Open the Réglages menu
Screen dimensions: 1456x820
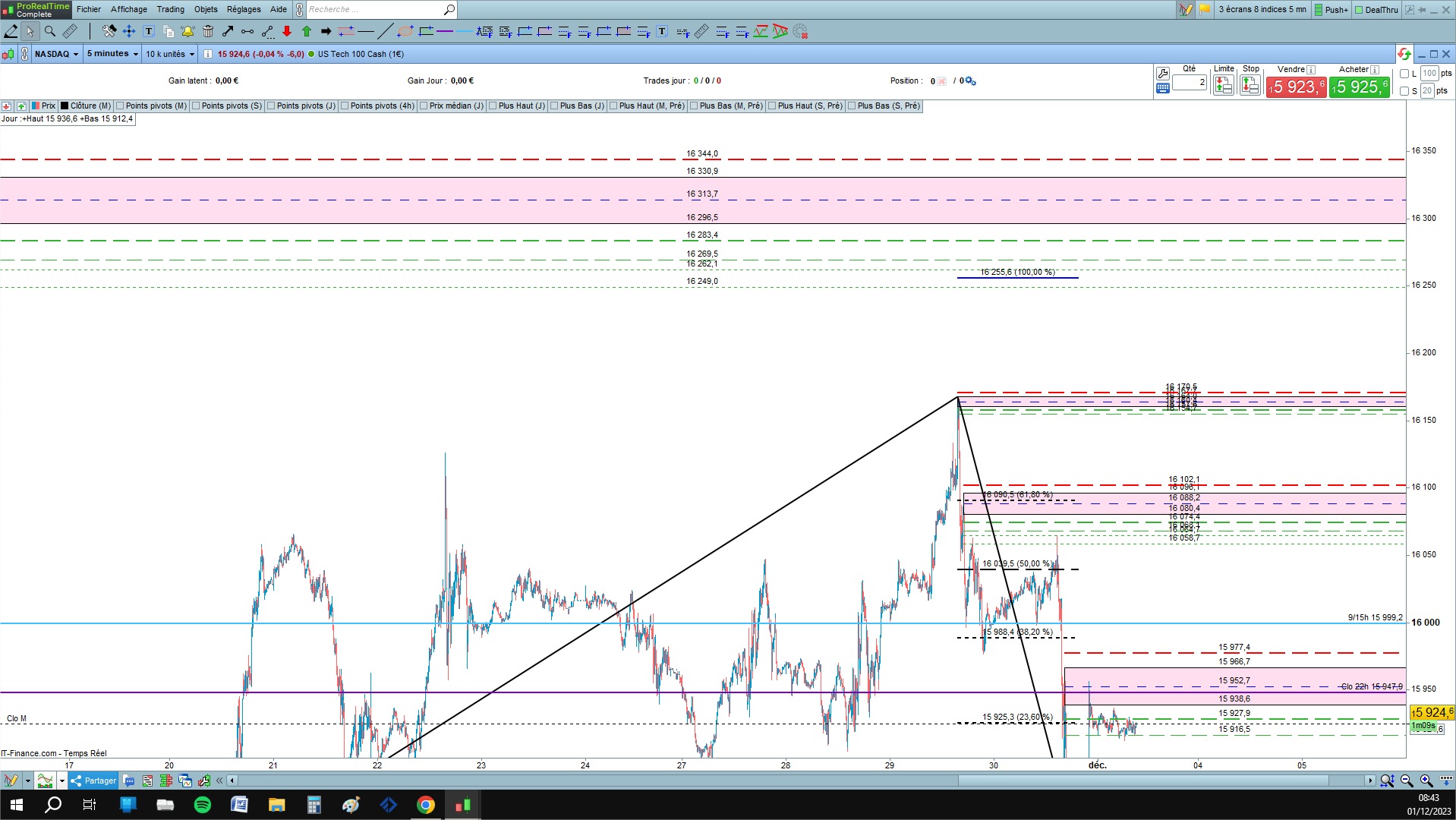(244, 9)
